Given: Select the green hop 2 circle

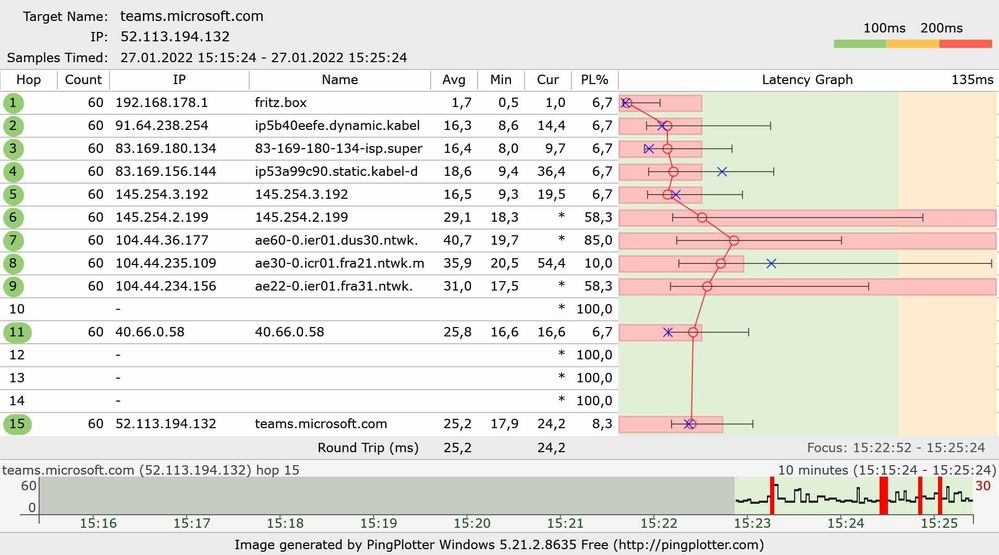Looking at the screenshot, I should 13,126.
